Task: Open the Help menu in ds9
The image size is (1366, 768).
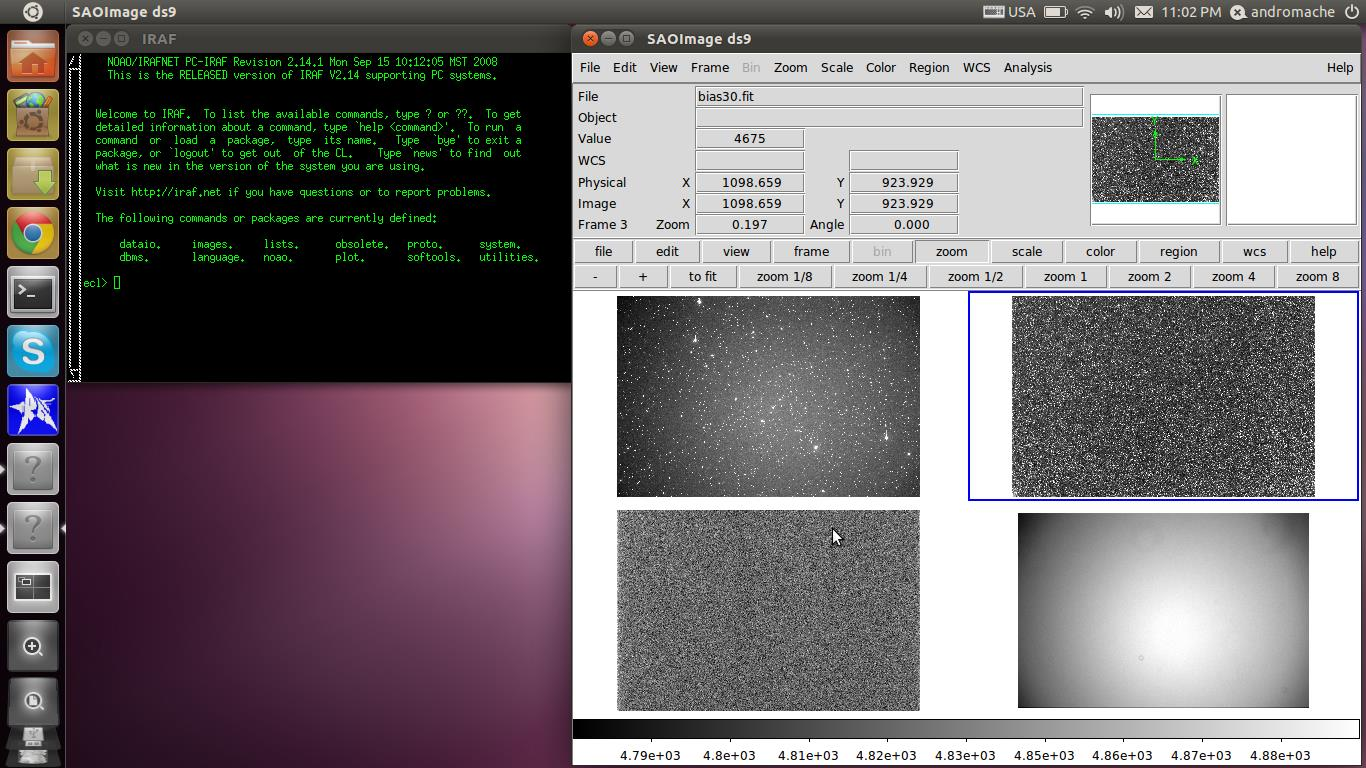Action: 1339,67
